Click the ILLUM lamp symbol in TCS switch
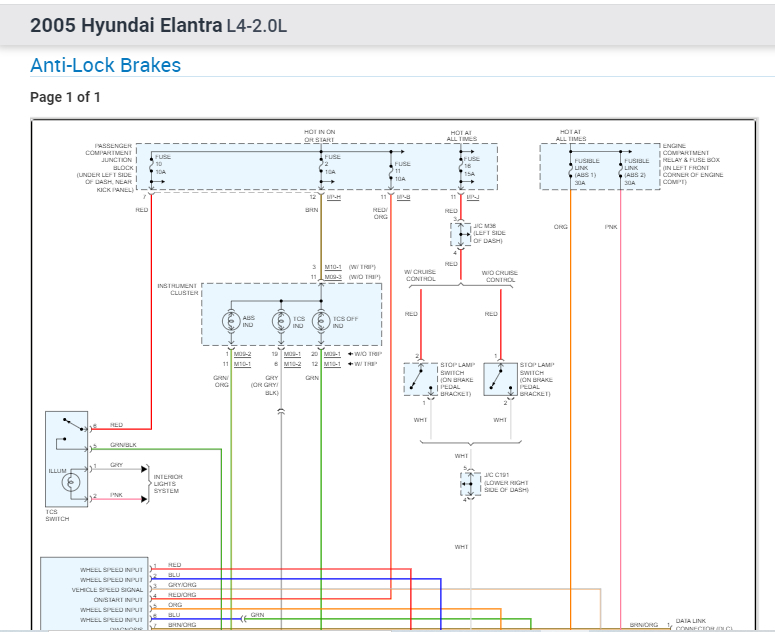 point(71,482)
